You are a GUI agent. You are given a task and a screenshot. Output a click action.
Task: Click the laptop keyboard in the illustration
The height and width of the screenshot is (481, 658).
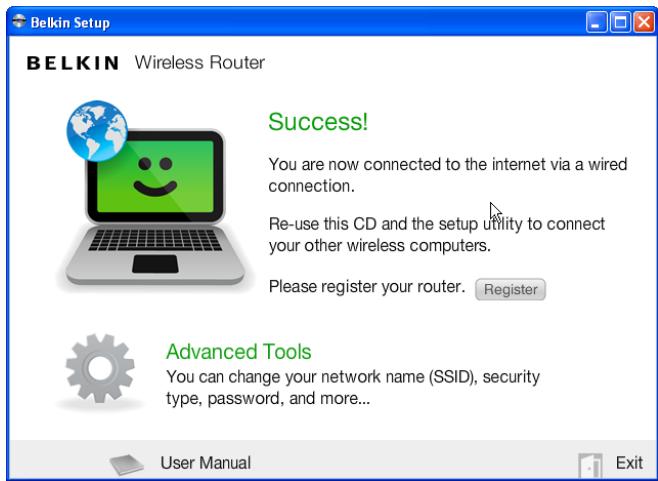click(x=155, y=240)
